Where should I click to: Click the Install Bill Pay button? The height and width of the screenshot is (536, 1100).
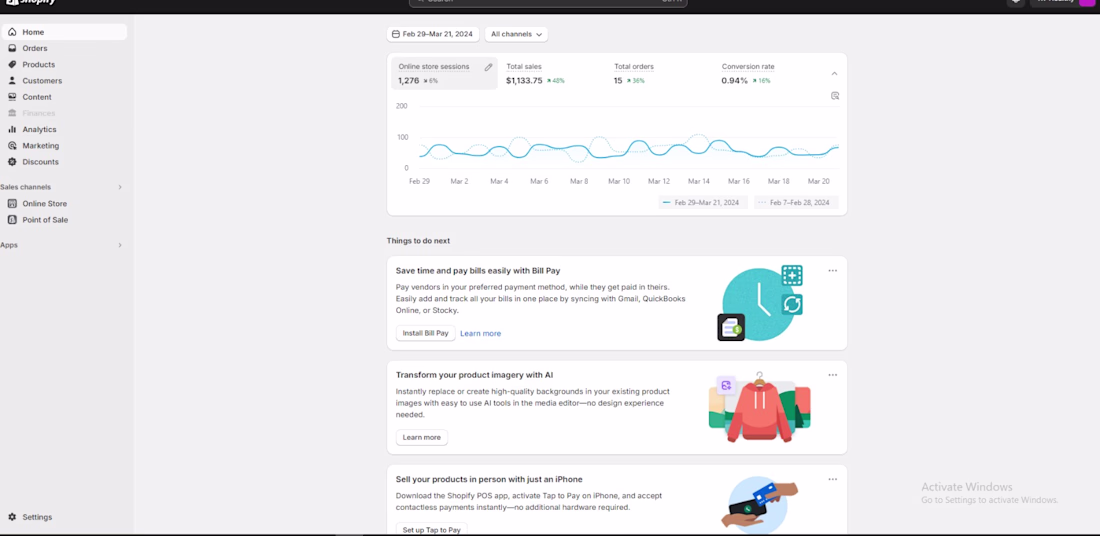coord(425,333)
